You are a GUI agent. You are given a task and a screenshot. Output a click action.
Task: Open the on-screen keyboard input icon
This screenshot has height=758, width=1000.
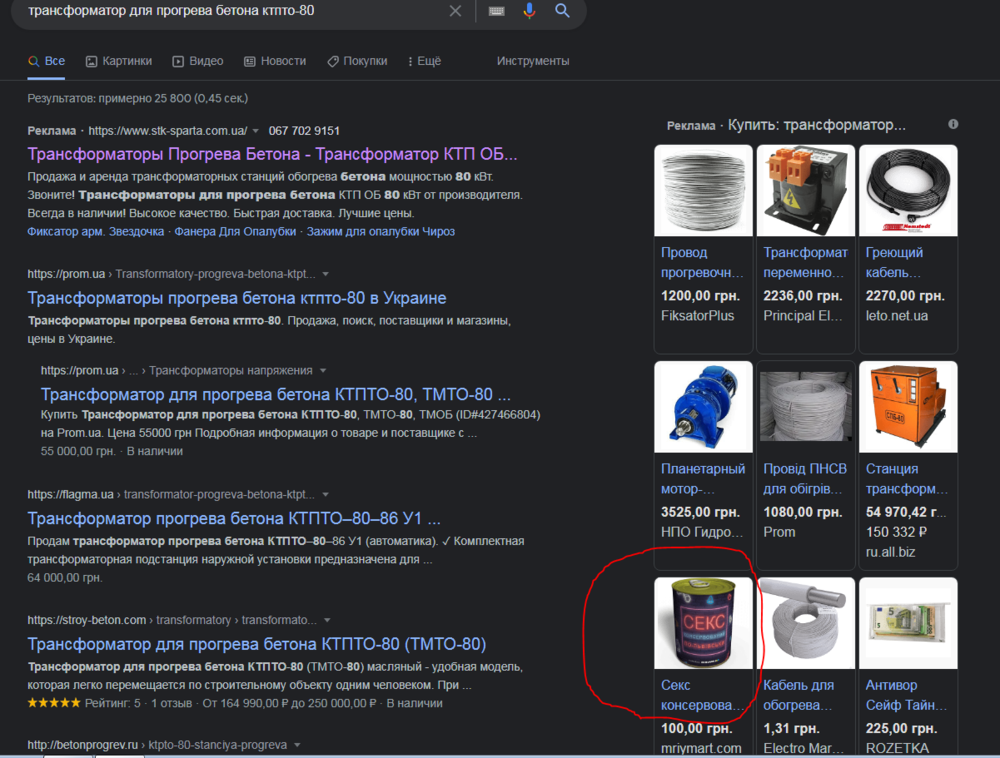(495, 11)
